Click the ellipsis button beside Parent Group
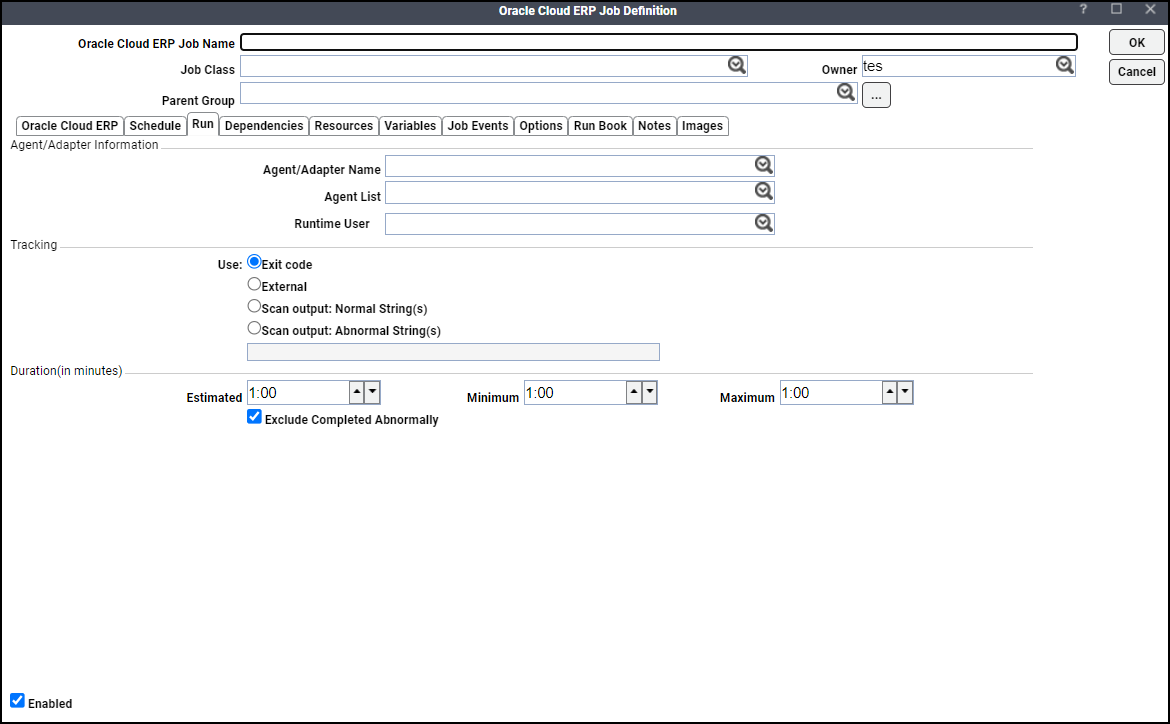 click(876, 96)
